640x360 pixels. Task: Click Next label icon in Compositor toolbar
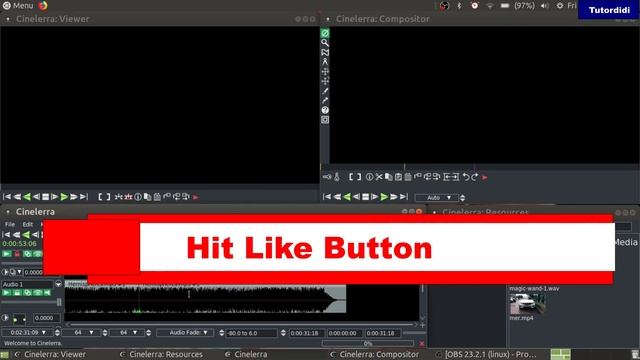(436, 177)
